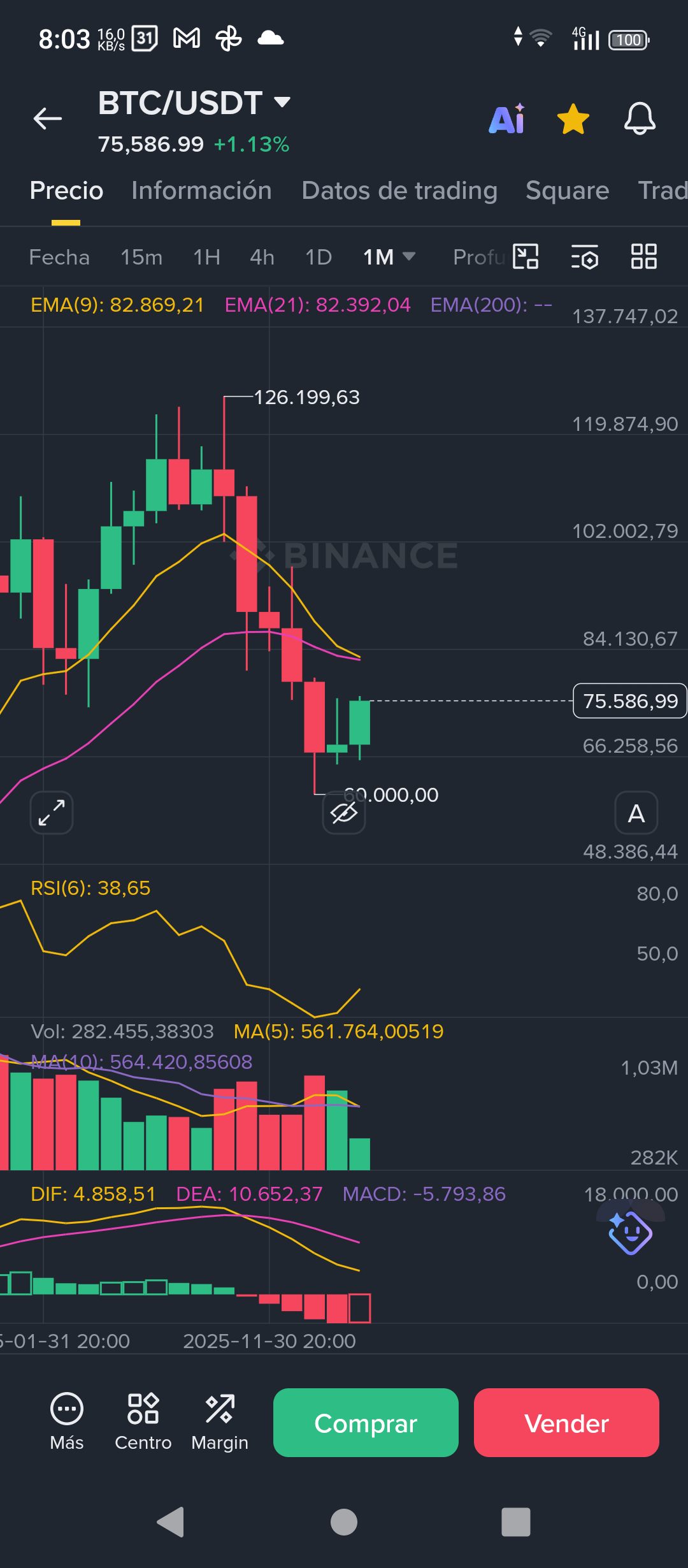The width and height of the screenshot is (688, 1568).
Task: Select the Fecha timeframe option
Action: point(59,258)
